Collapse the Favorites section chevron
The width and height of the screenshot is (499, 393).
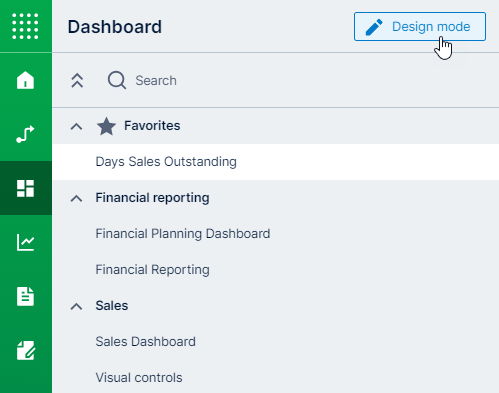(x=76, y=126)
